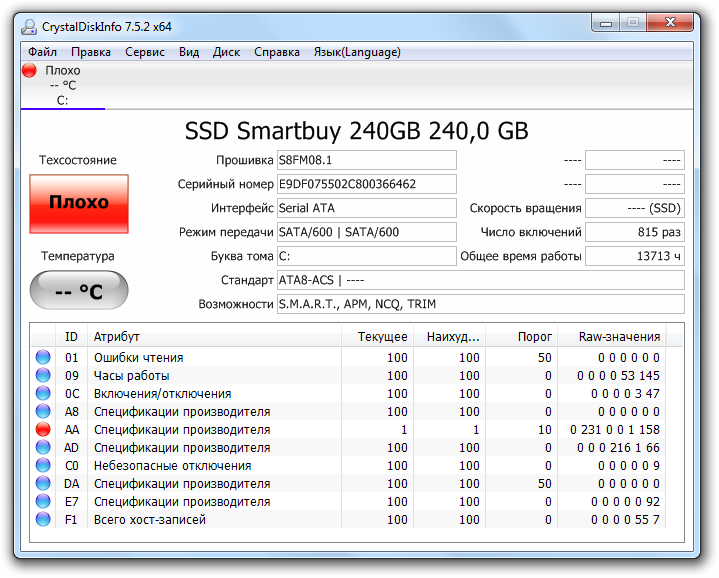Click blue status icon for attribute AD
The width and height of the screenshot is (719, 578).
click(43, 447)
